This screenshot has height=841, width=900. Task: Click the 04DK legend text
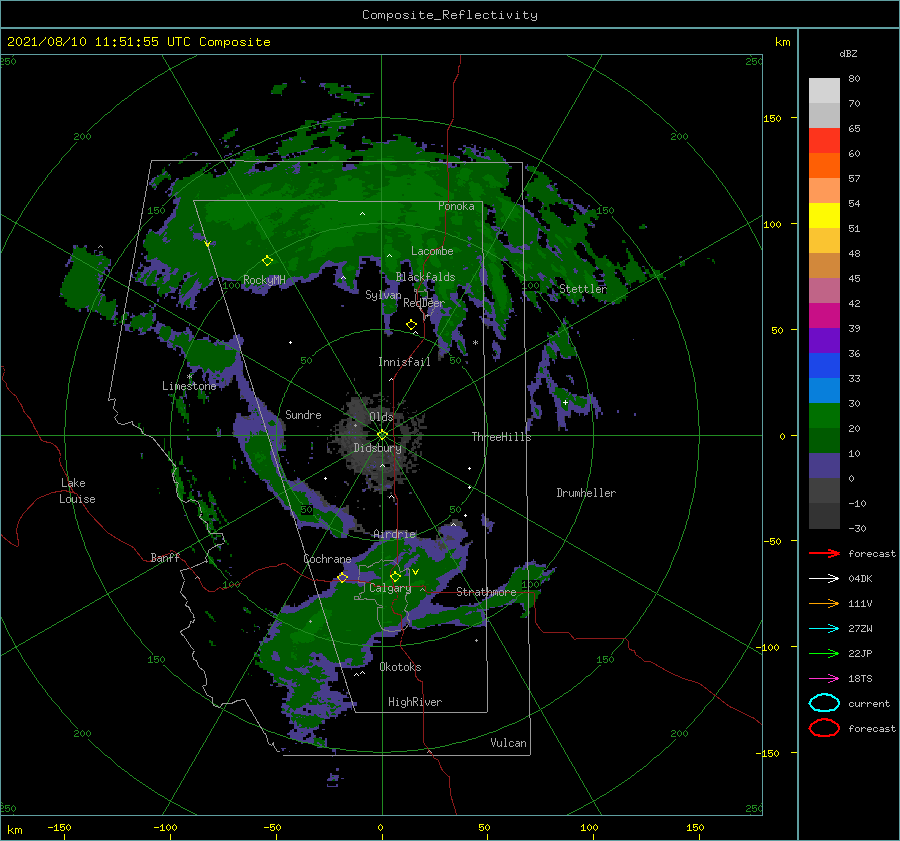860,579
